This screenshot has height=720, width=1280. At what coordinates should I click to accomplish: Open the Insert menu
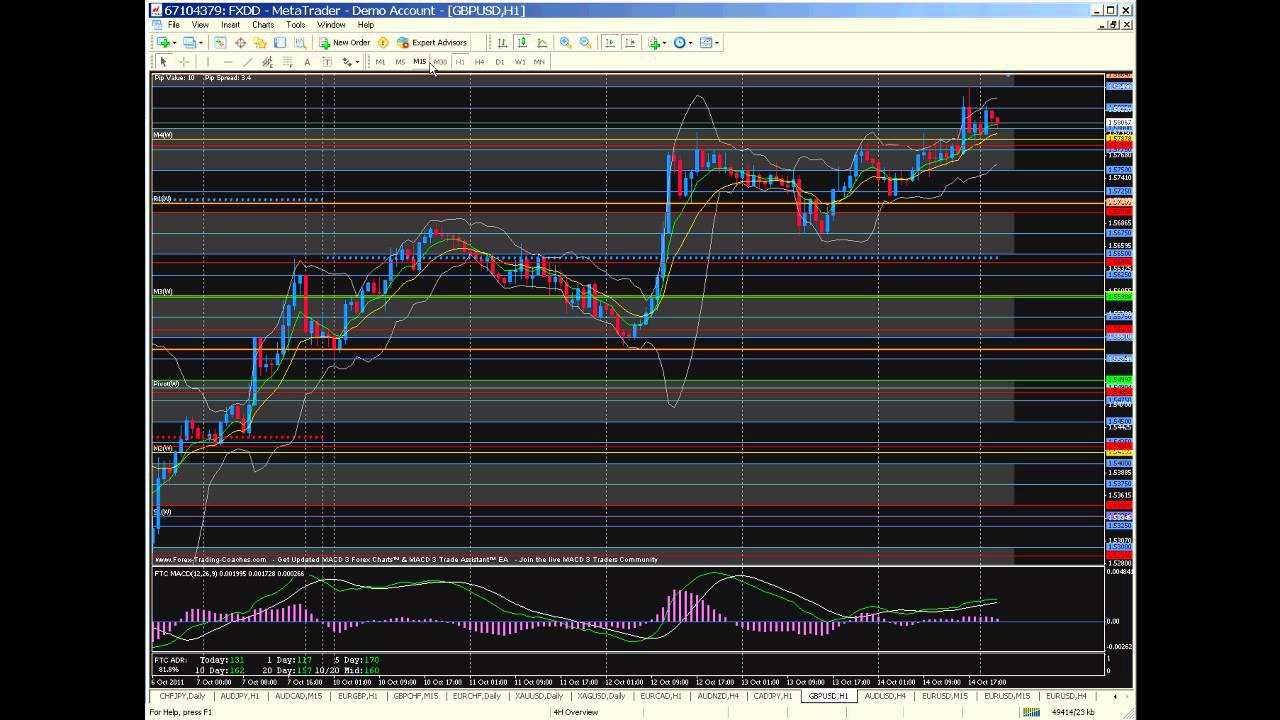pyautogui.click(x=230, y=25)
